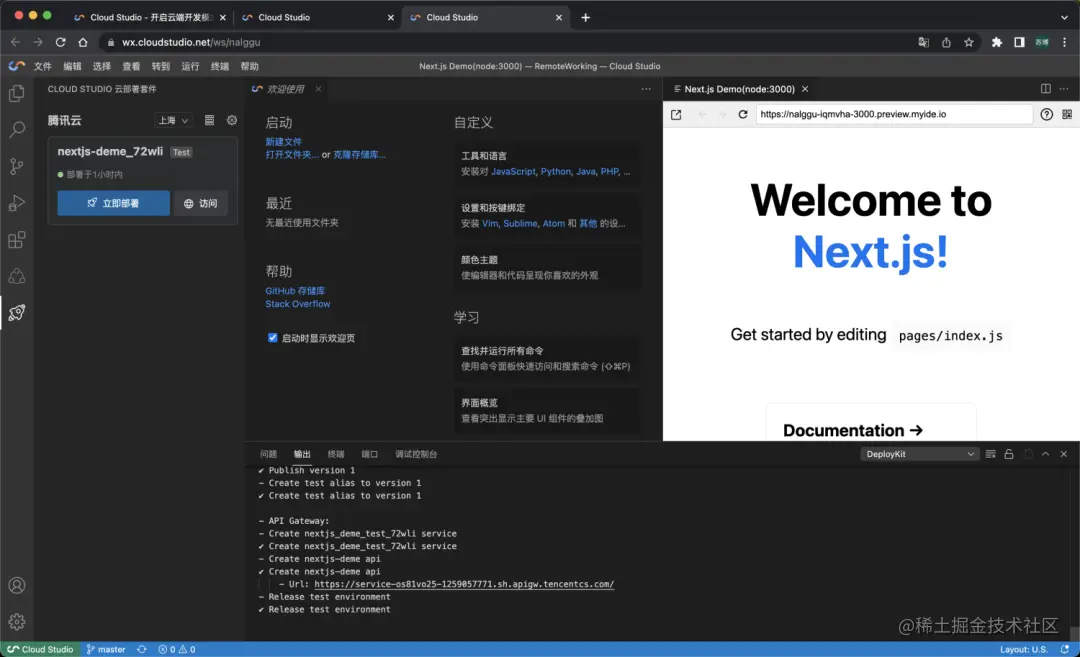Select the rocket deploy kit icon in activity bar
Image resolution: width=1080 pixels, height=657 pixels.
tap(17, 313)
